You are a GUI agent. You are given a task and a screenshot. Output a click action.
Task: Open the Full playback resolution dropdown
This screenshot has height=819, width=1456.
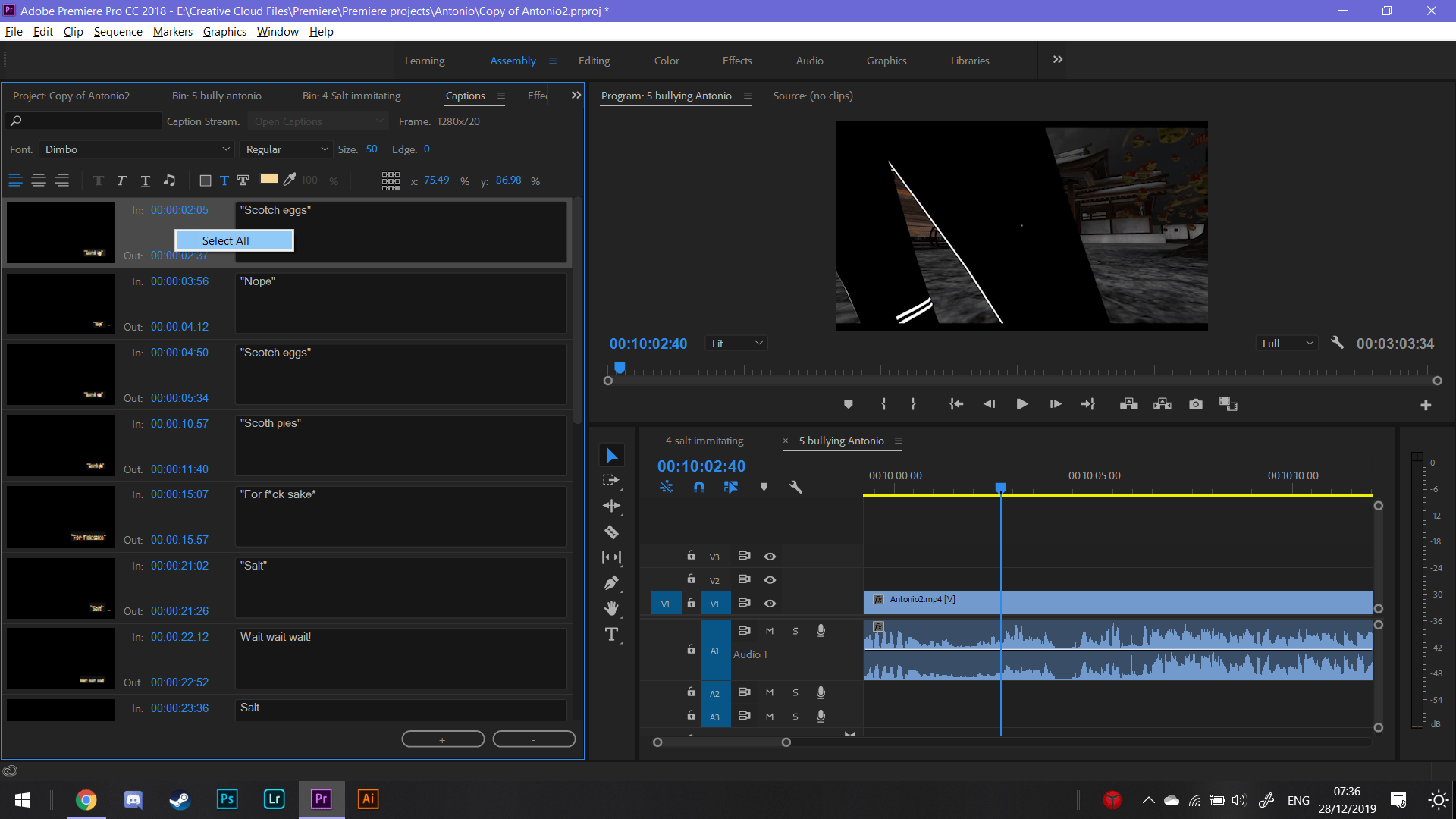pos(1287,344)
